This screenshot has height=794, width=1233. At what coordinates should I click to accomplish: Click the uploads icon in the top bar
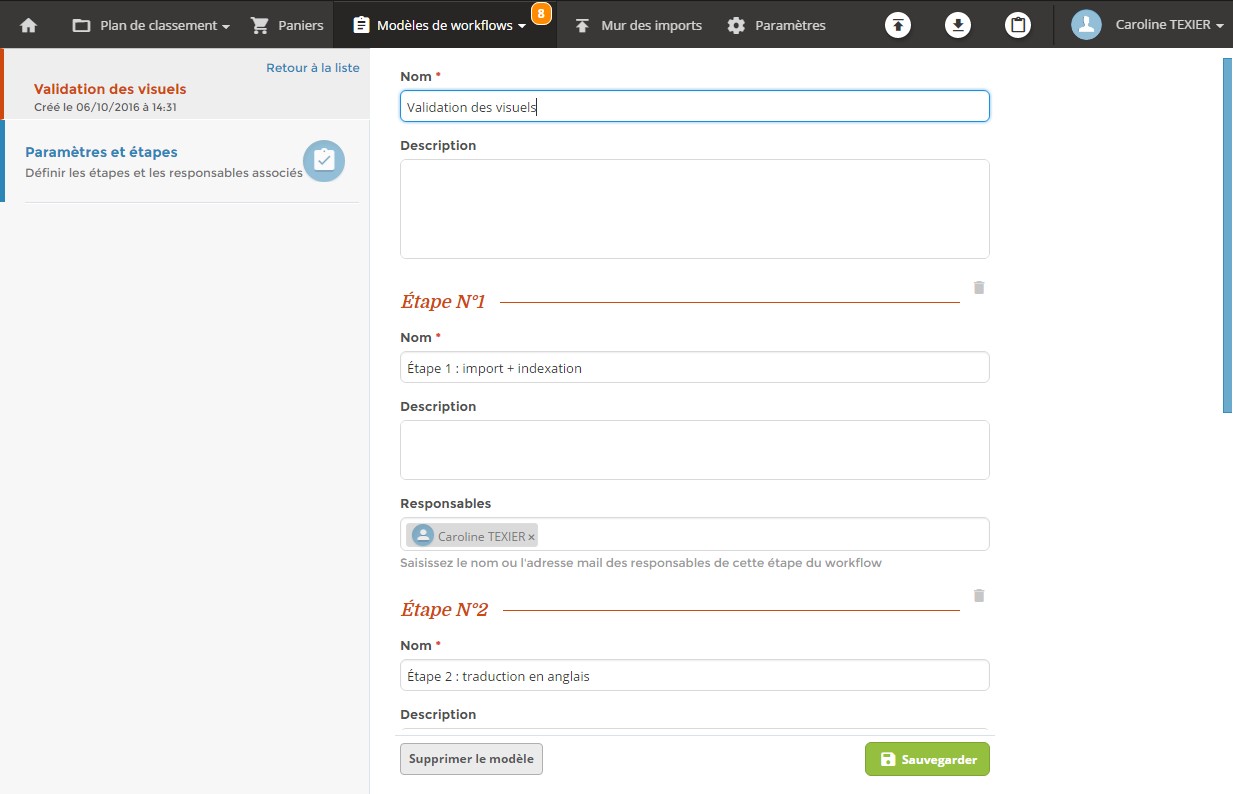tap(897, 24)
